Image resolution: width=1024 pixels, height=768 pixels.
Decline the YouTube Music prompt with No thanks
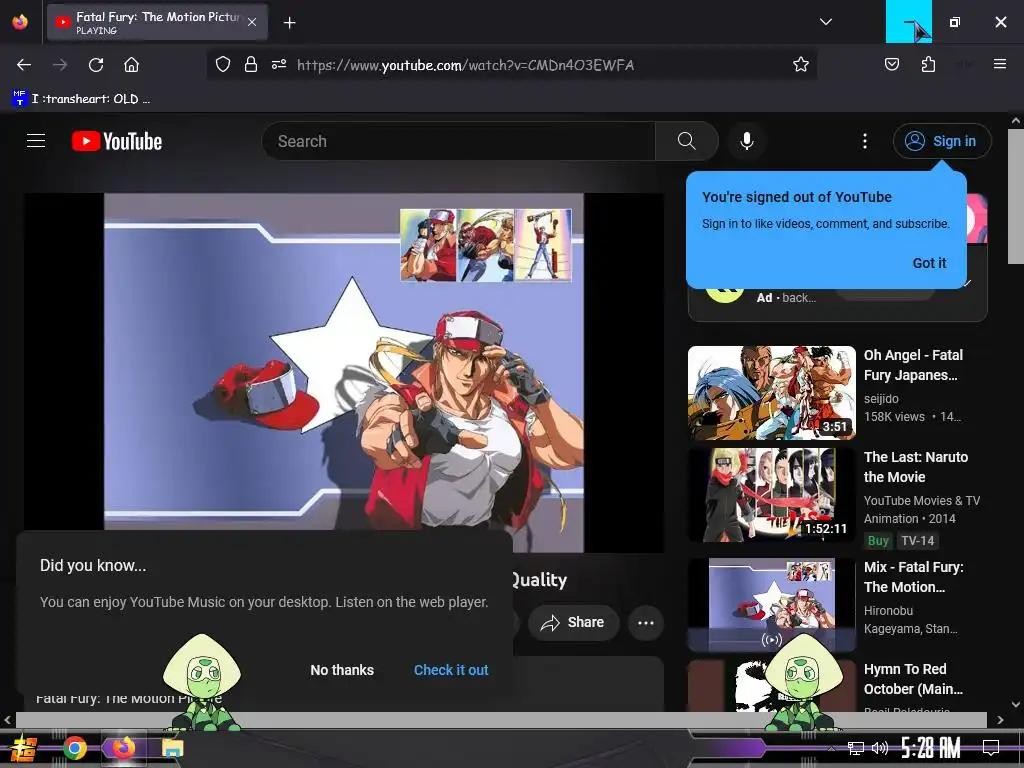(342, 670)
